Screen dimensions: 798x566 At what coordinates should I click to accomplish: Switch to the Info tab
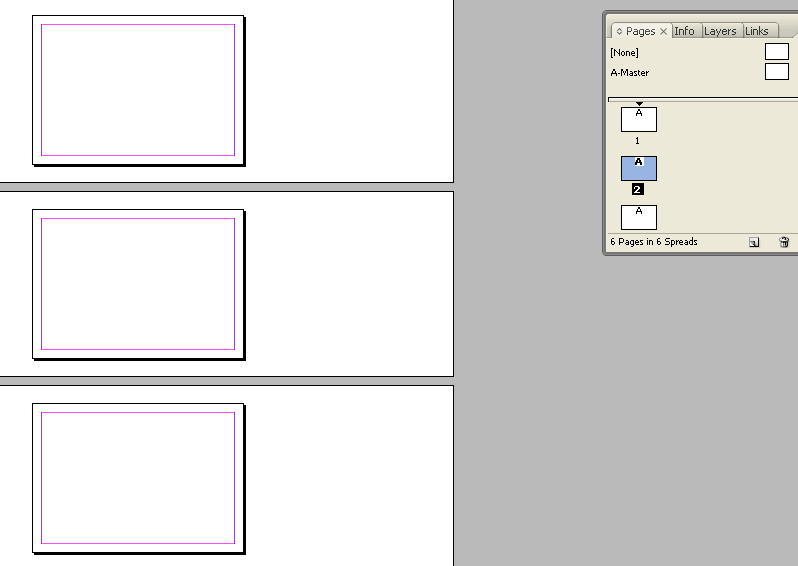pos(684,31)
